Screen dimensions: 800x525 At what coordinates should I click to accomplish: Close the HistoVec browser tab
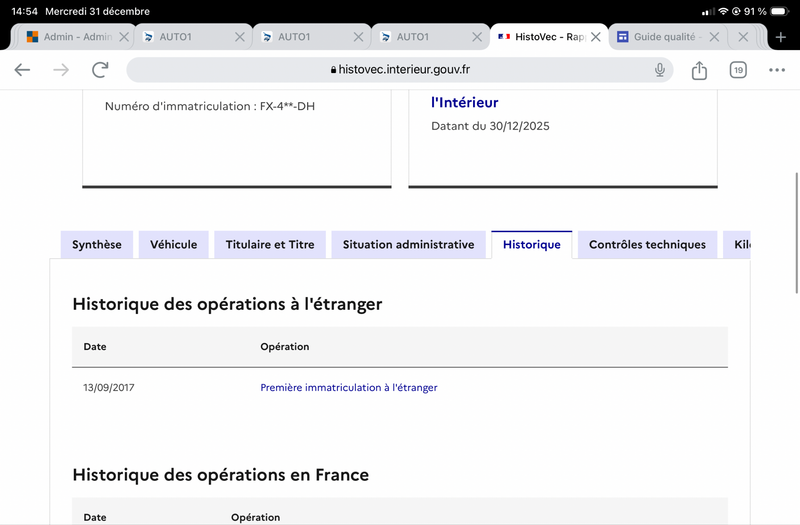point(595,37)
